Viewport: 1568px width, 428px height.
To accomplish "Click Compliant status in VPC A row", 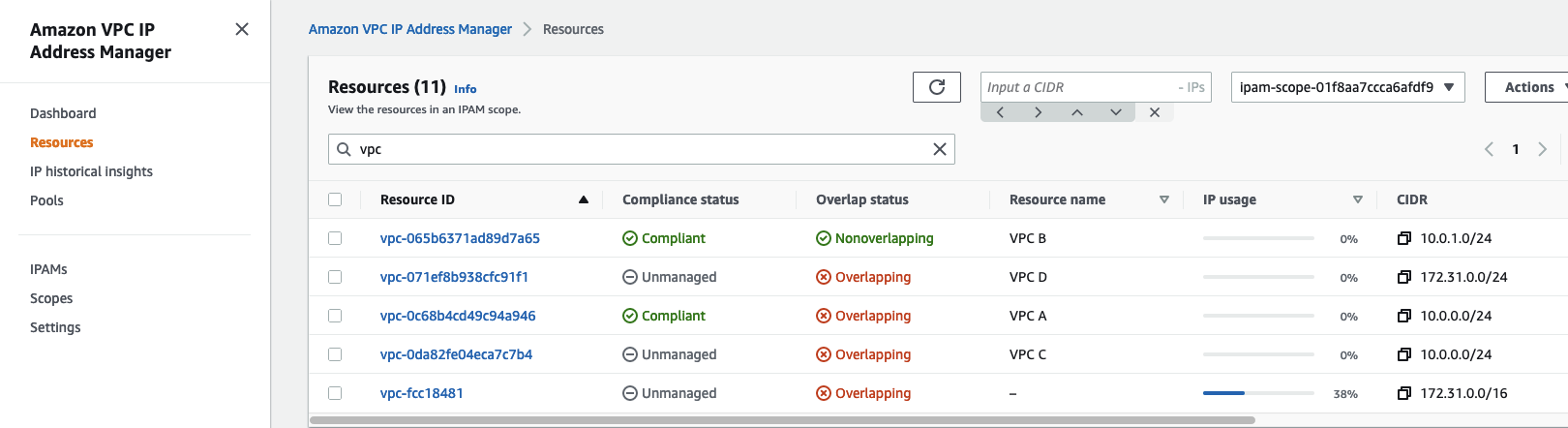I will 664,316.
